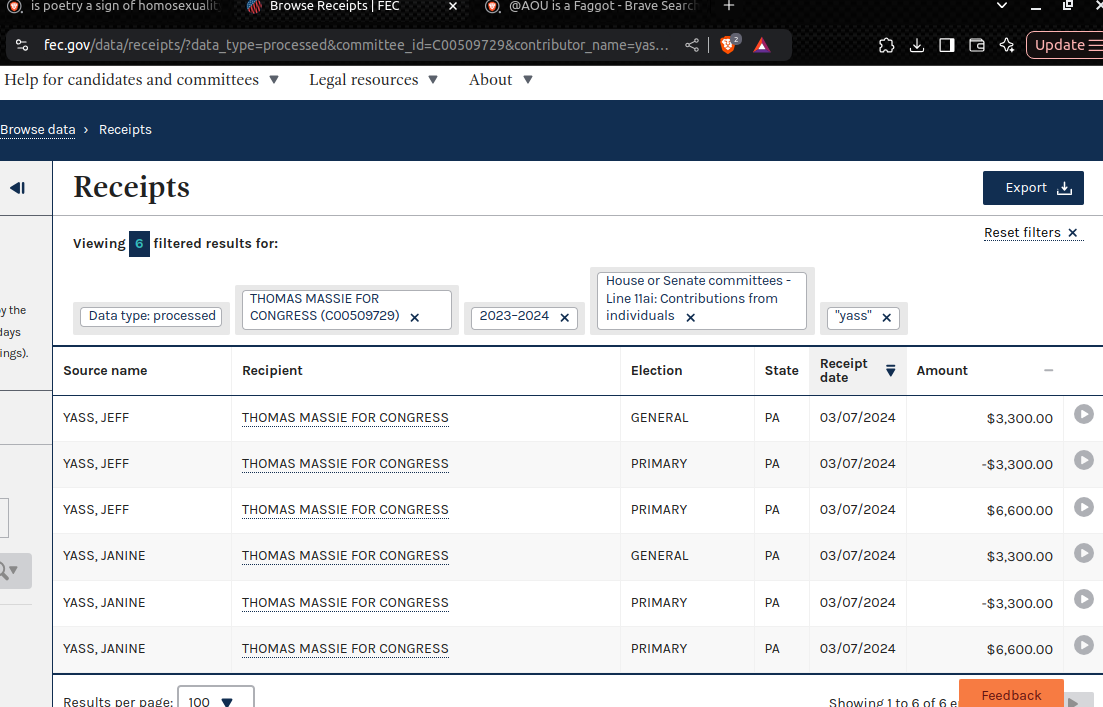
Task: Collapse the filters panel with arrow icon
Action: tap(17, 188)
